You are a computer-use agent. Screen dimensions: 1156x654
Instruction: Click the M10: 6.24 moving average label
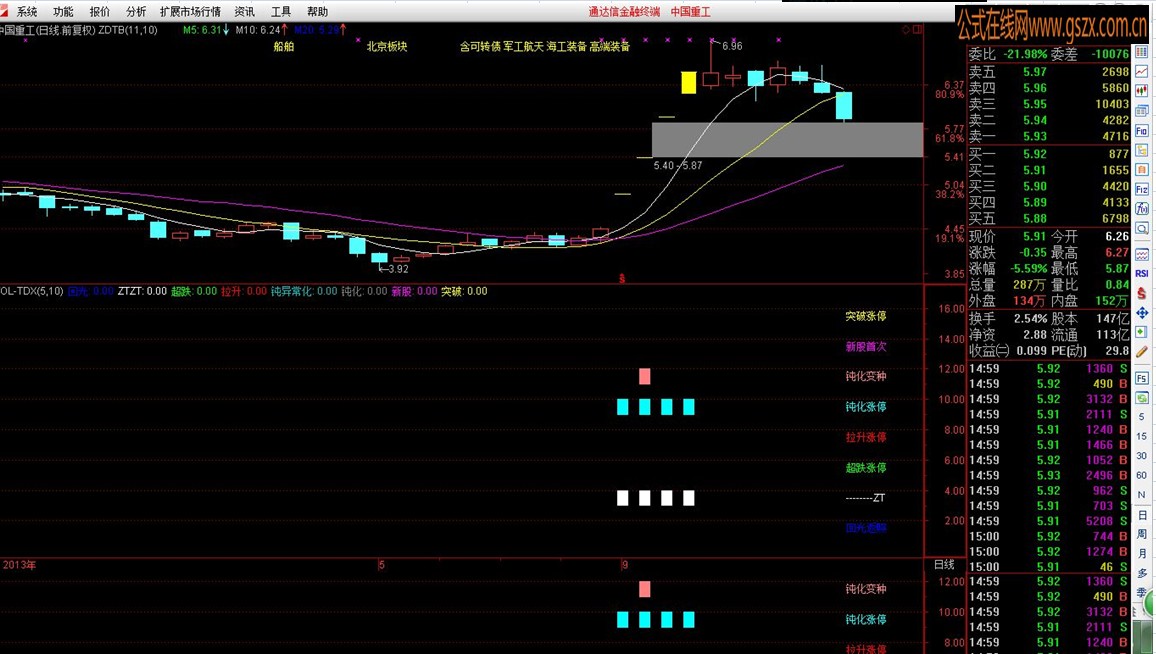(x=262, y=30)
